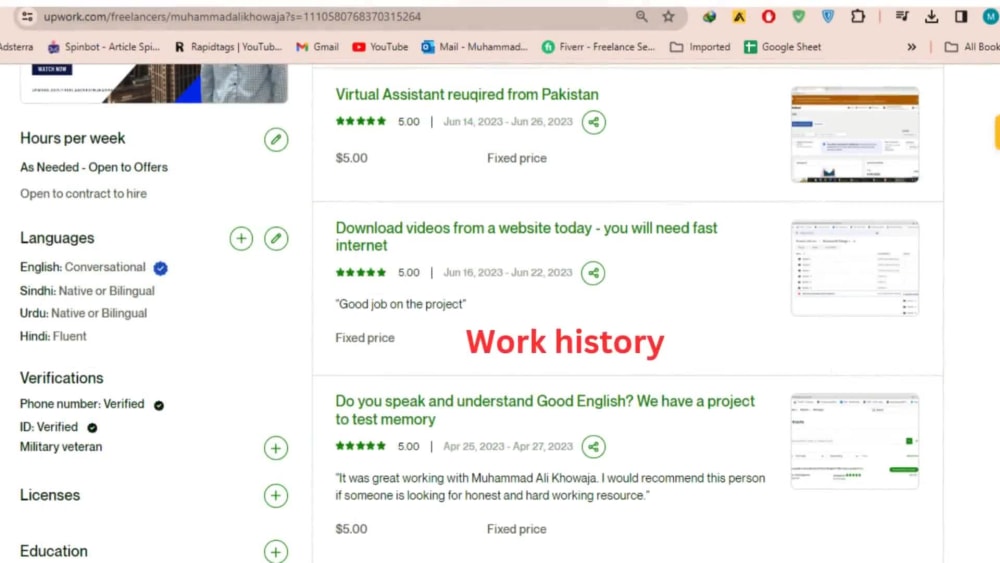Open Gmail bookmark
The height and width of the screenshot is (563, 1000).
point(317,47)
